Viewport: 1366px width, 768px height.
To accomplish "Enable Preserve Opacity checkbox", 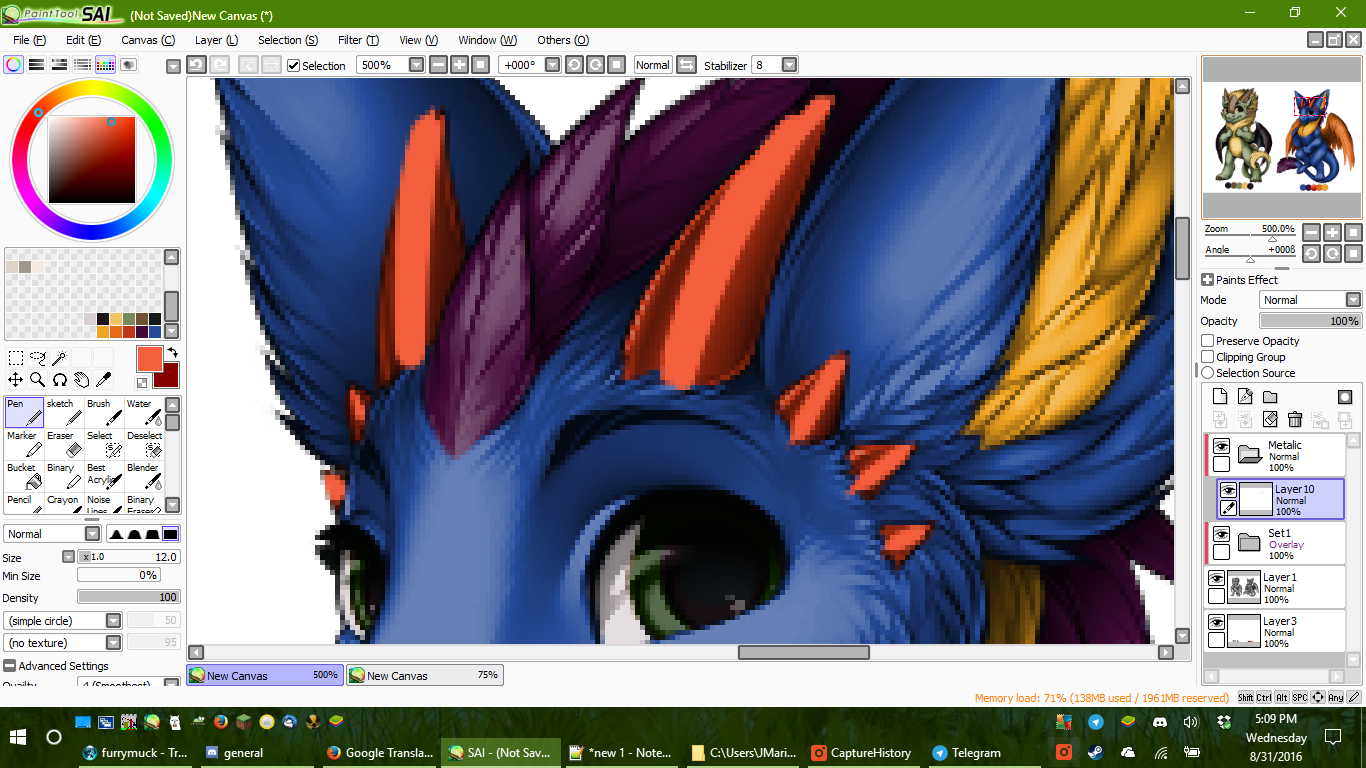I will tap(1208, 341).
